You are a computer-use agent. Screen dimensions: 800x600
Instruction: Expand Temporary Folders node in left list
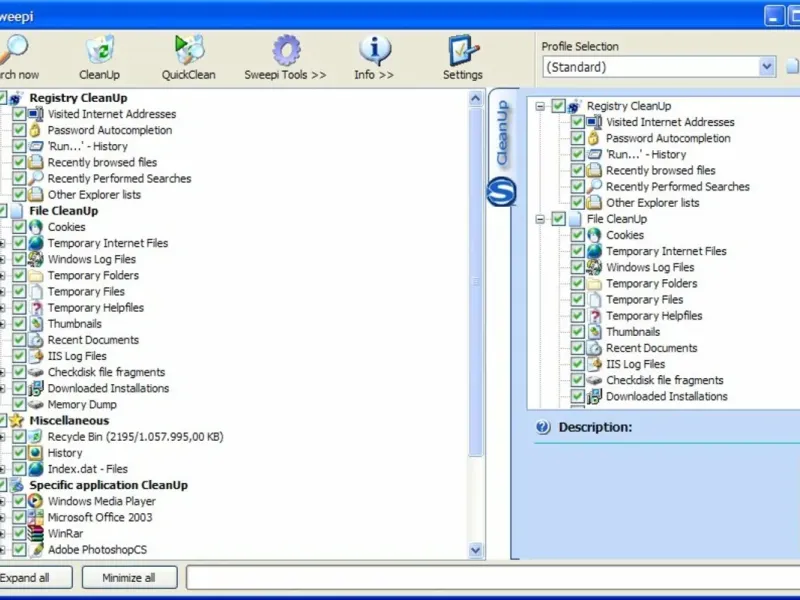click(x=2, y=276)
